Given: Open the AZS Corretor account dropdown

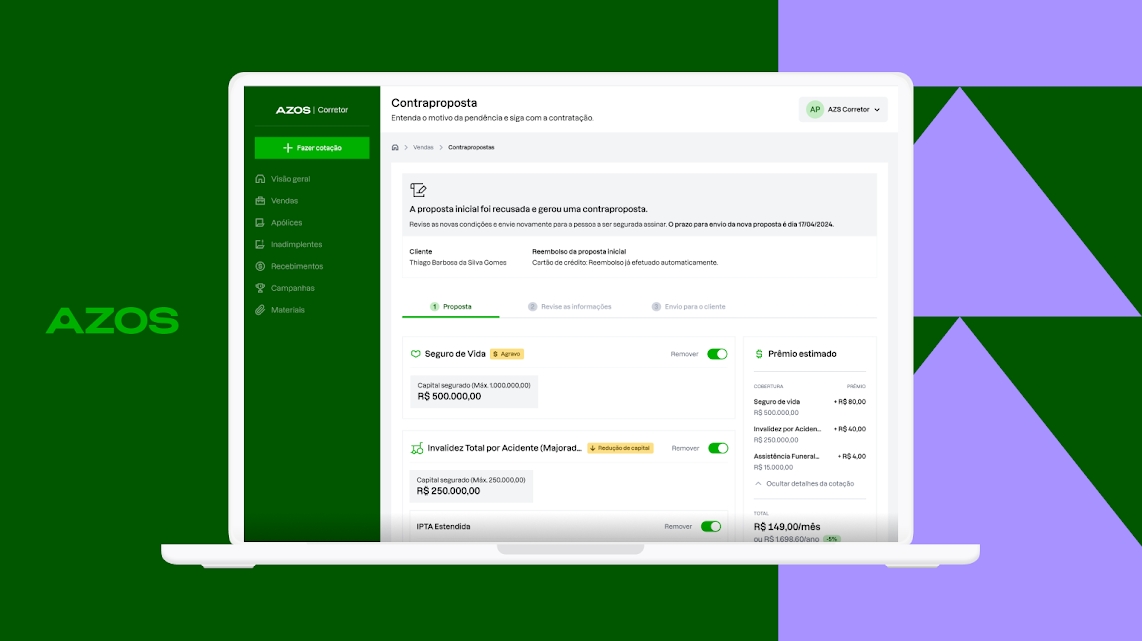Looking at the screenshot, I should tap(843, 109).
